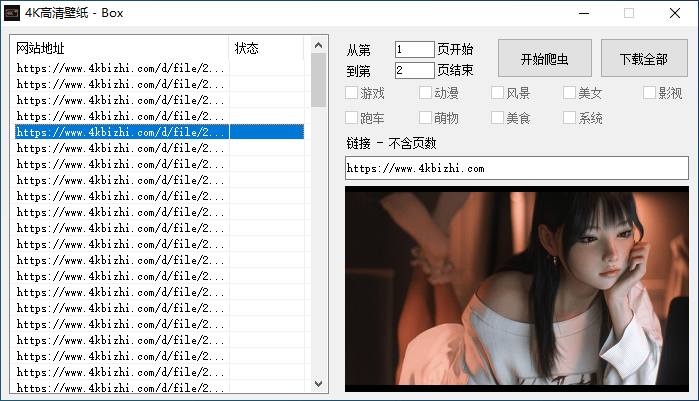Image resolution: width=699 pixels, height=401 pixels.
Task: Click the 状态 column header
Action: coord(265,48)
